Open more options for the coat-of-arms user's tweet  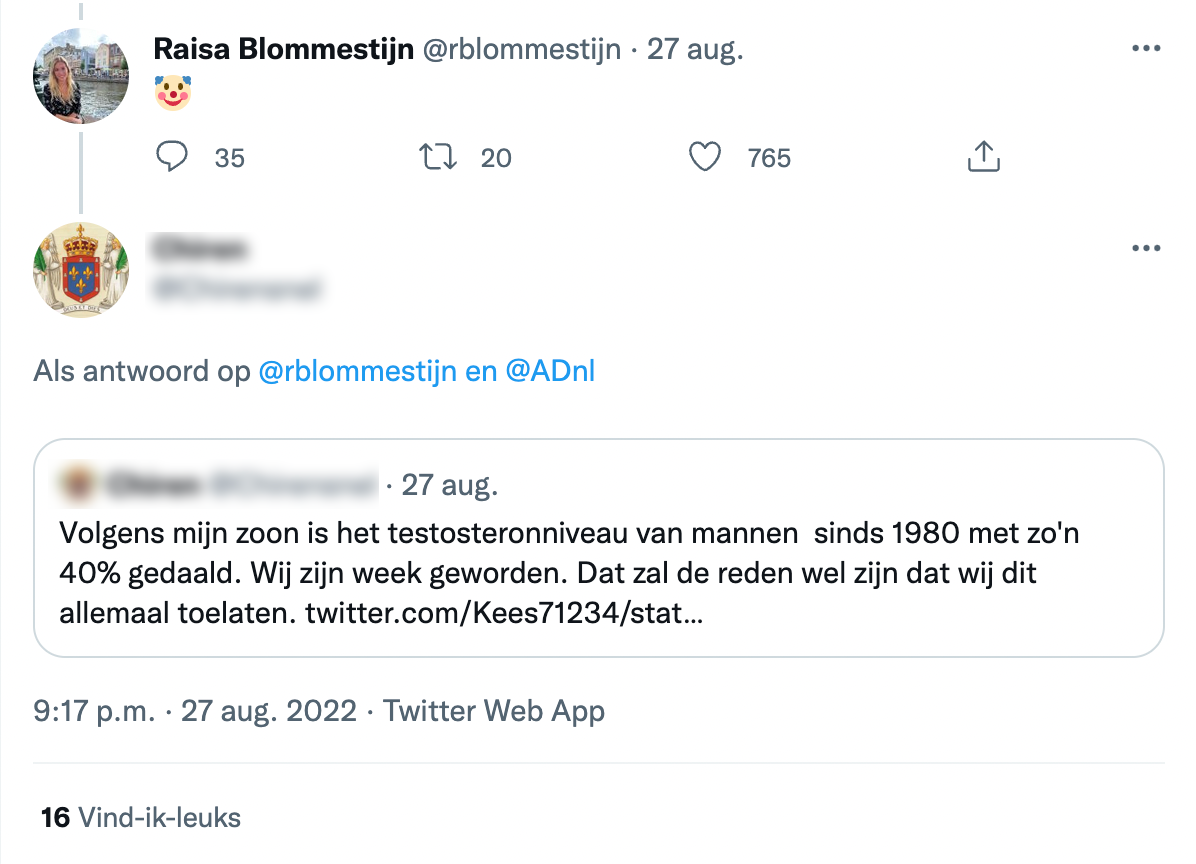(1145, 247)
